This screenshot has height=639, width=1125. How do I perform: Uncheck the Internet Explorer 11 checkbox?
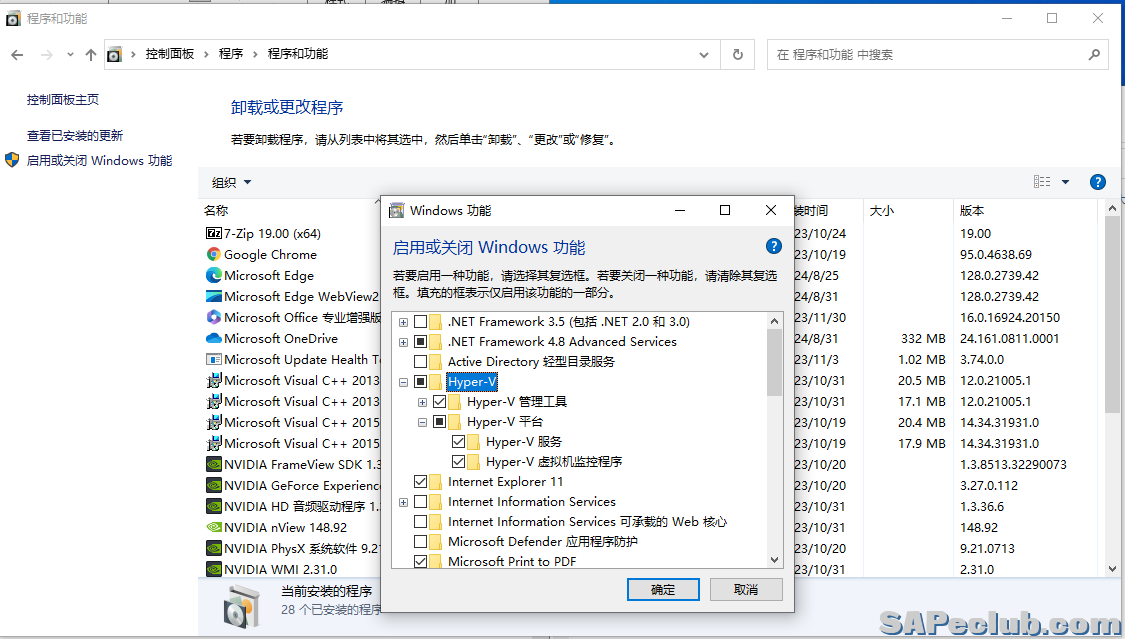421,482
